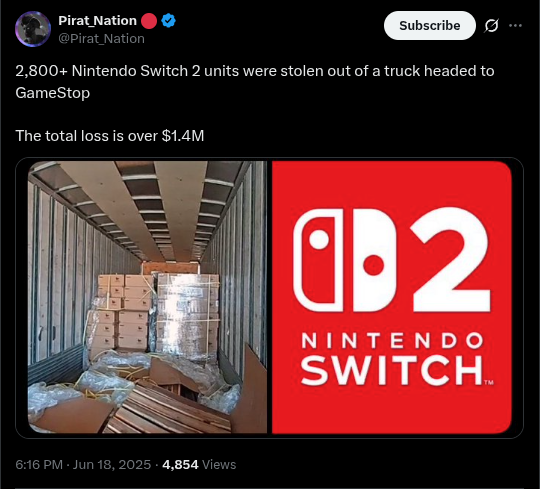
Task: Open the 6:16 PM timestamp link
Action: pyautogui.click(x=39, y=465)
